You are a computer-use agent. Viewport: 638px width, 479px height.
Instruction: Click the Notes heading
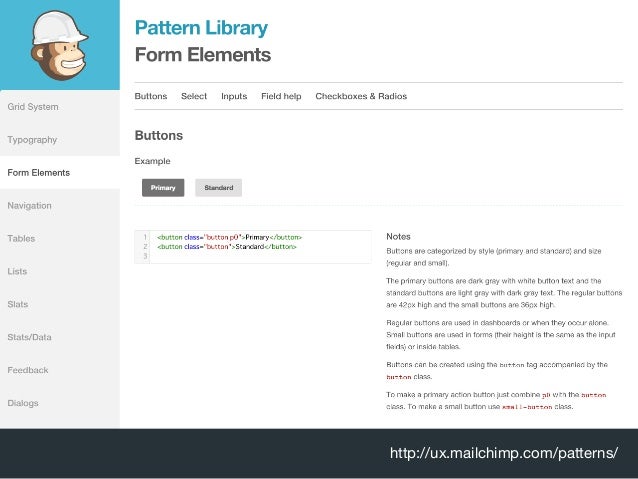pyautogui.click(x=398, y=236)
